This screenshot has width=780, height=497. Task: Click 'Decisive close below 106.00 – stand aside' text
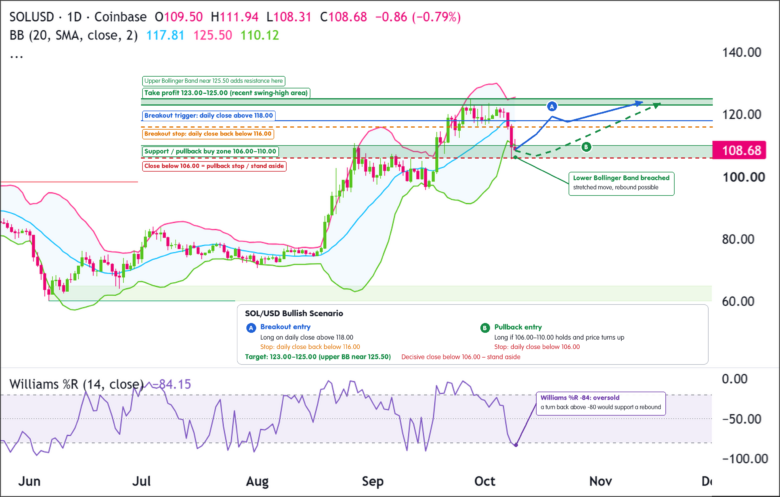tap(461, 357)
